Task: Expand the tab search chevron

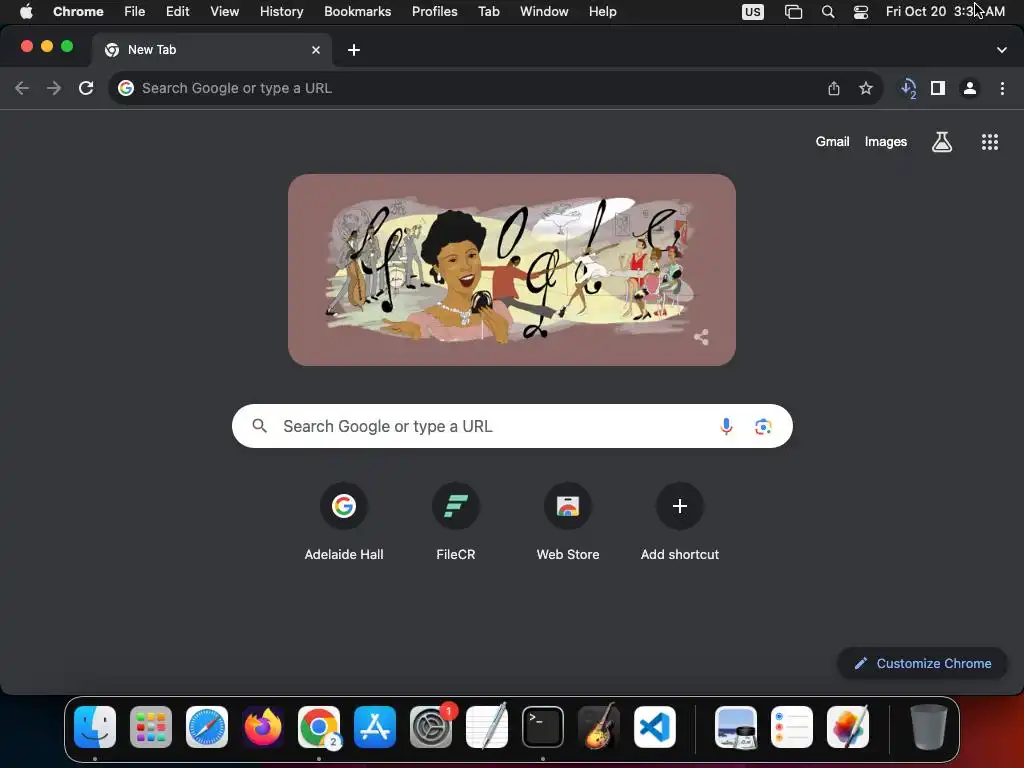Action: [1002, 50]
